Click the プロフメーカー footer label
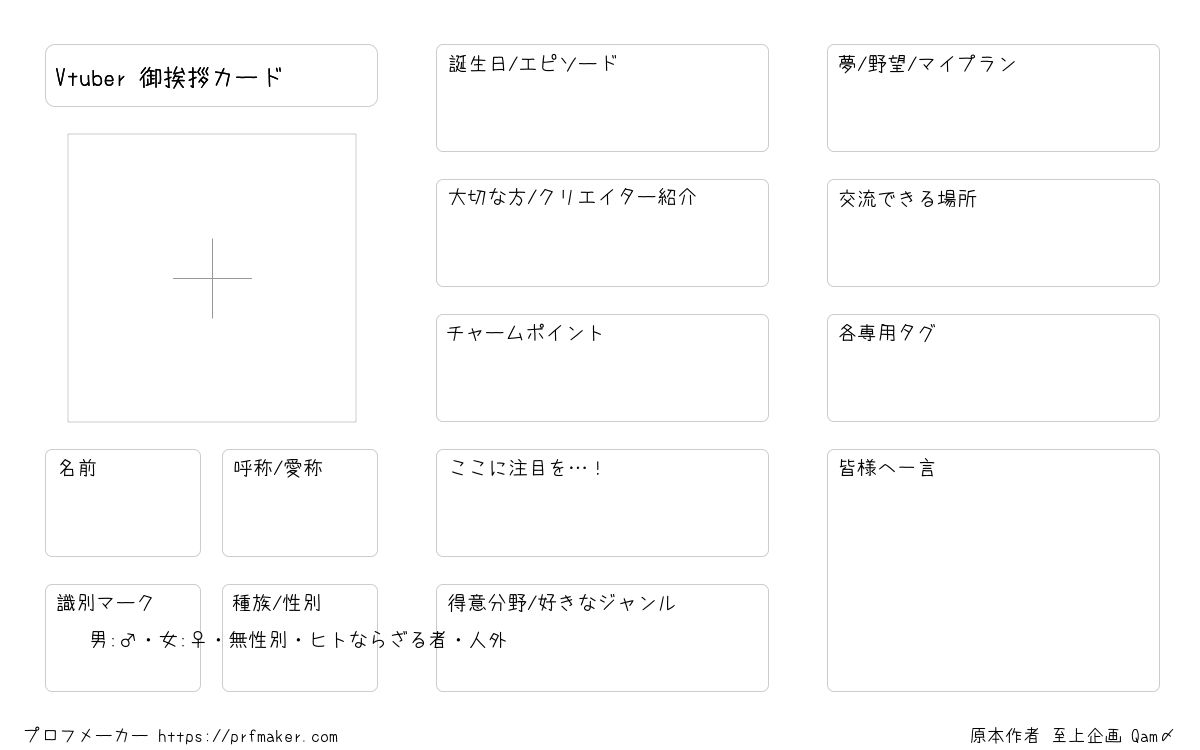The image size is (1200, 750). pos(86,736)
